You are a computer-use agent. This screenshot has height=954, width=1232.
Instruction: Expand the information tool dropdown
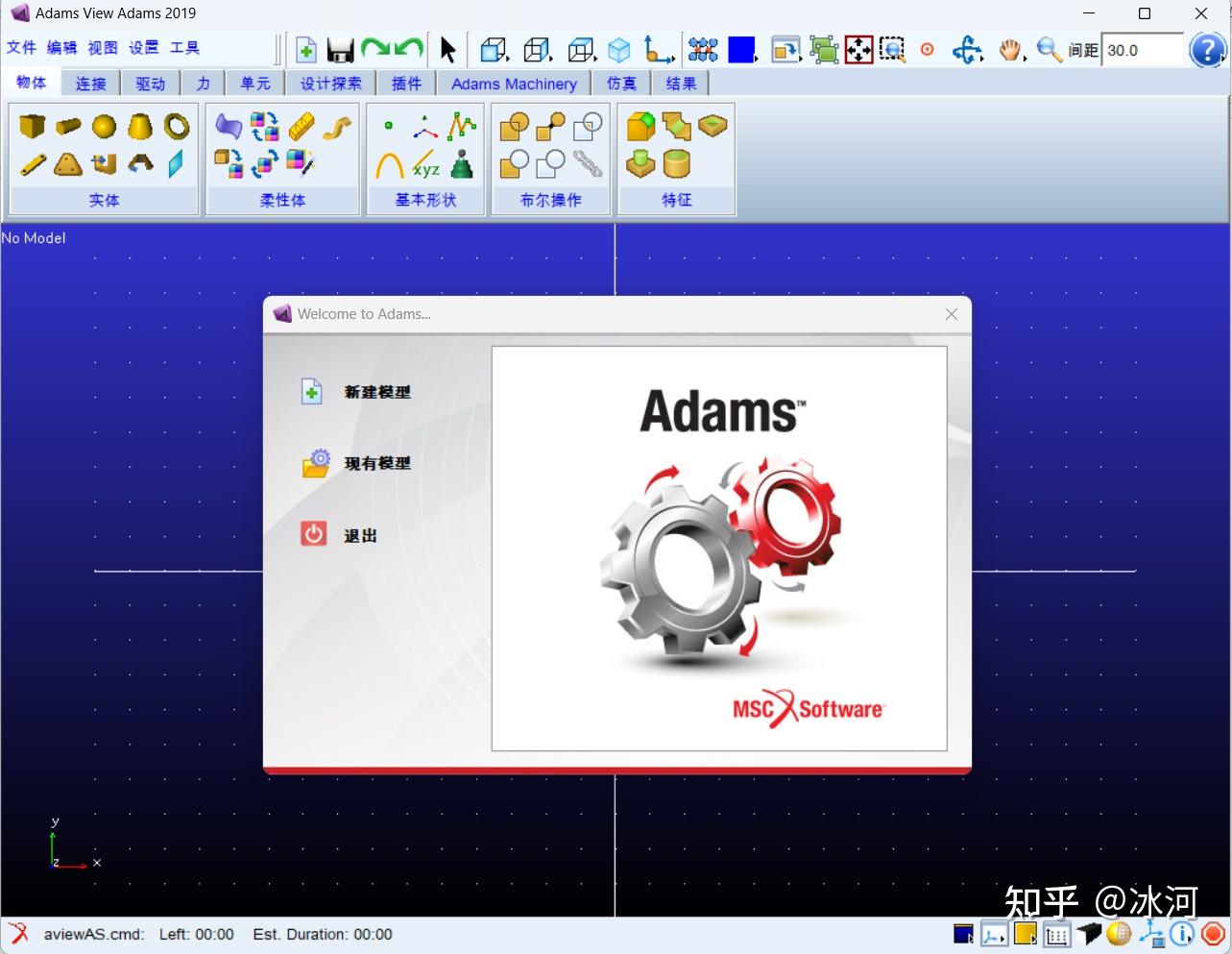pyautogui.click(x=1182, y=933)
